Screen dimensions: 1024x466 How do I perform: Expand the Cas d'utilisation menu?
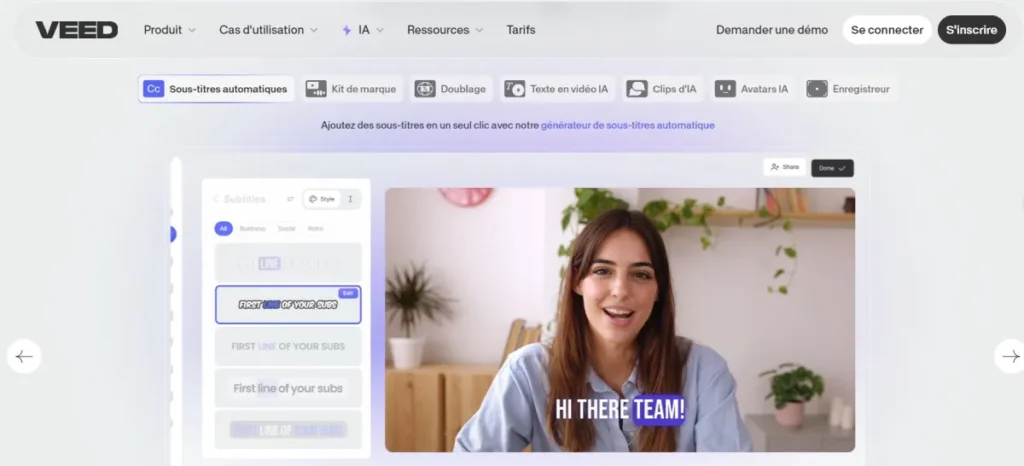268,30
